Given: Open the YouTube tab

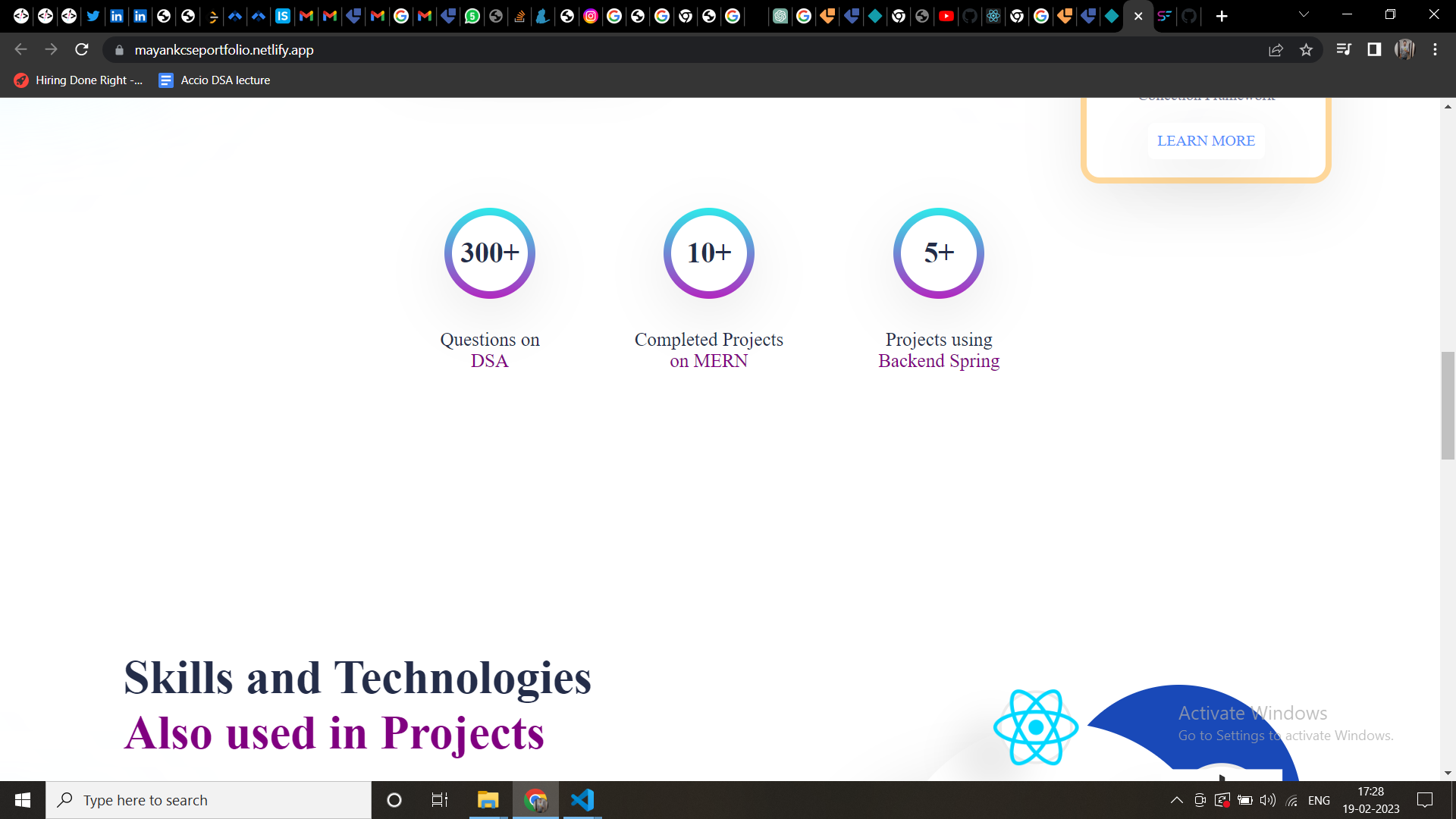Looking at the screenshot, I should pos(946,16).
